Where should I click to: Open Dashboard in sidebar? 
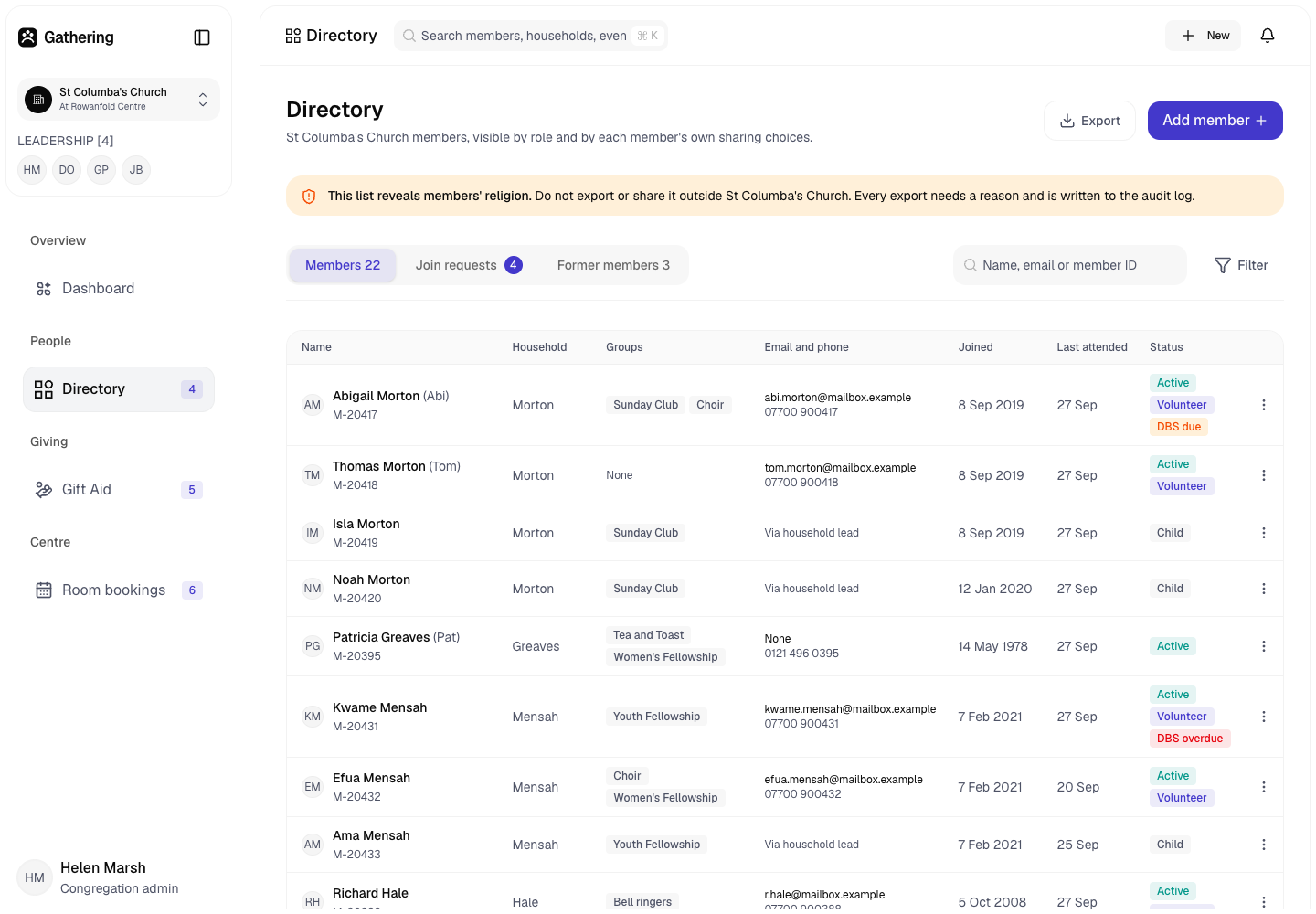(x=119, y=289)
